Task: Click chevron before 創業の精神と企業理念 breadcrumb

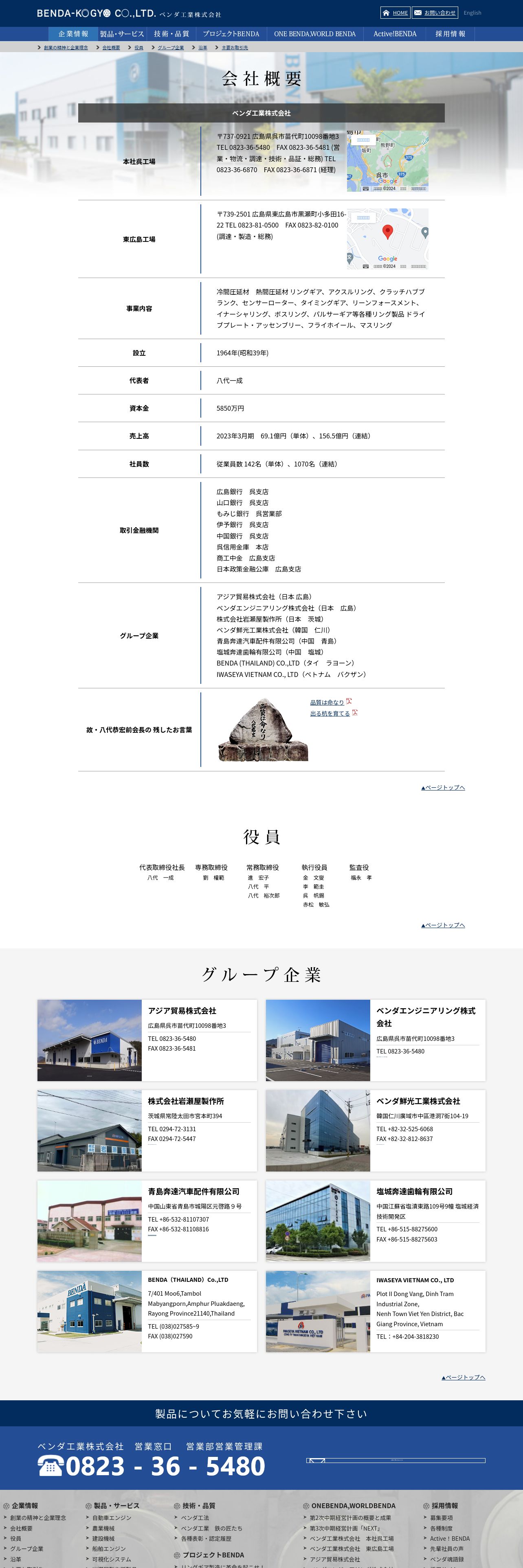Action: pos(40,48)
